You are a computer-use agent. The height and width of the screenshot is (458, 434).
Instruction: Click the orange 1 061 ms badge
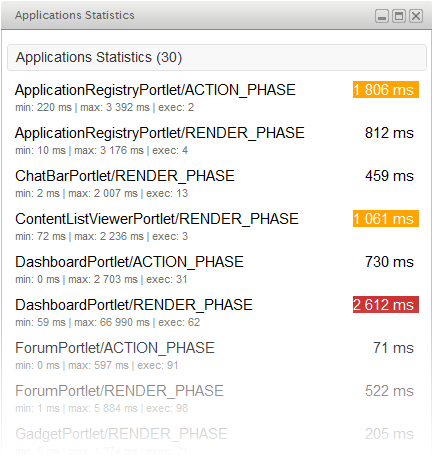coord(386,219)
